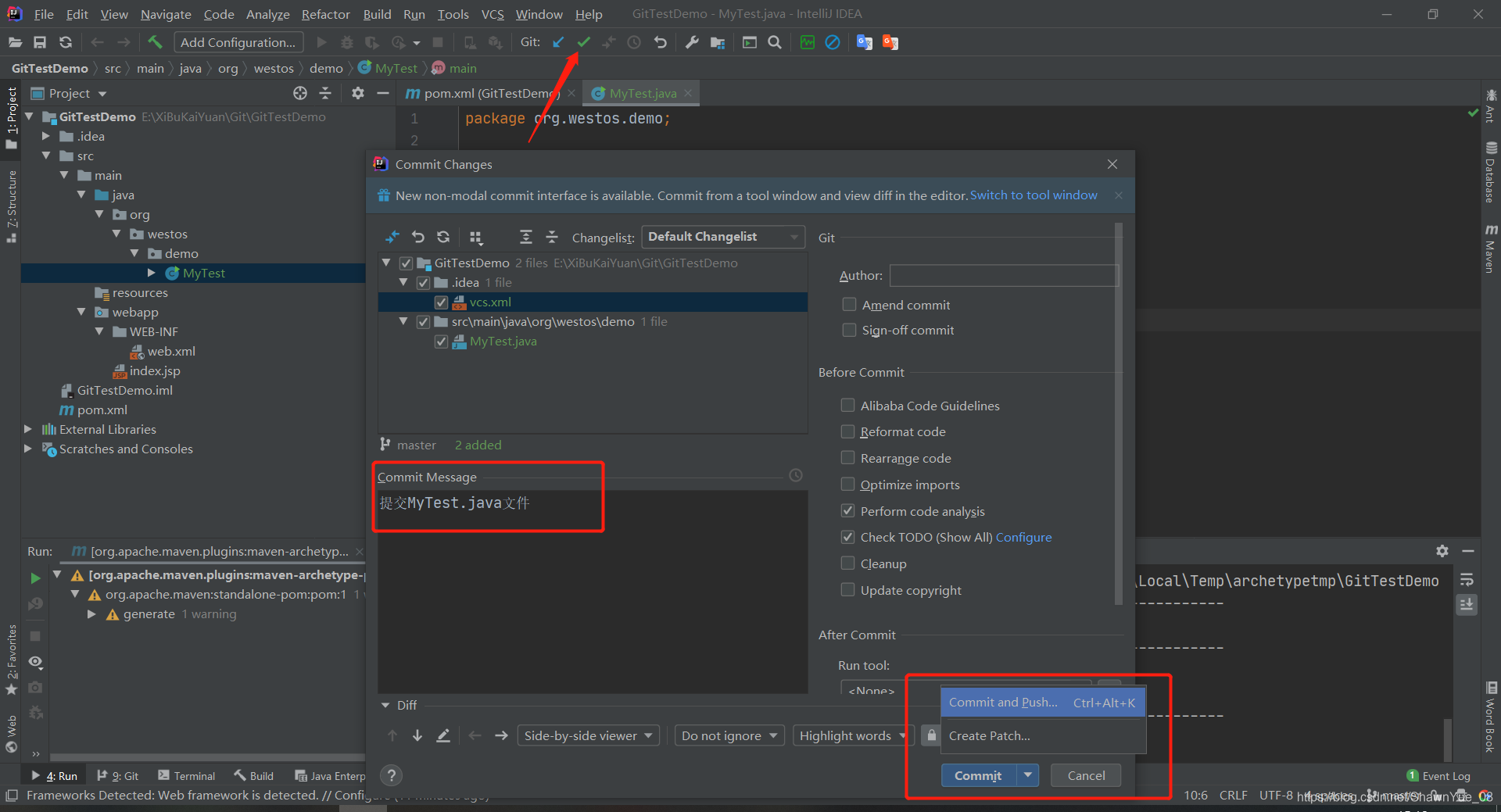The width and height of the screenshot is (1501, 812).
Task: Click Rollback icon in commit dialog
Action: point(418,237)
